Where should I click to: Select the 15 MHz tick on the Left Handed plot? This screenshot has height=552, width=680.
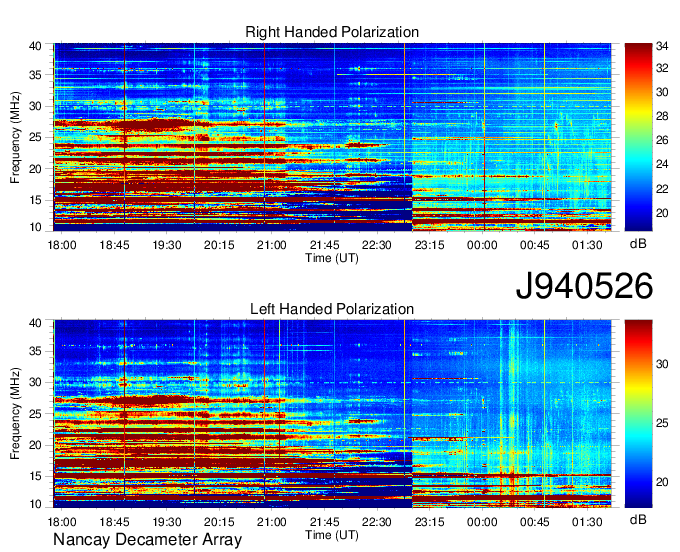pyautogui.click(x=36, y=477)
